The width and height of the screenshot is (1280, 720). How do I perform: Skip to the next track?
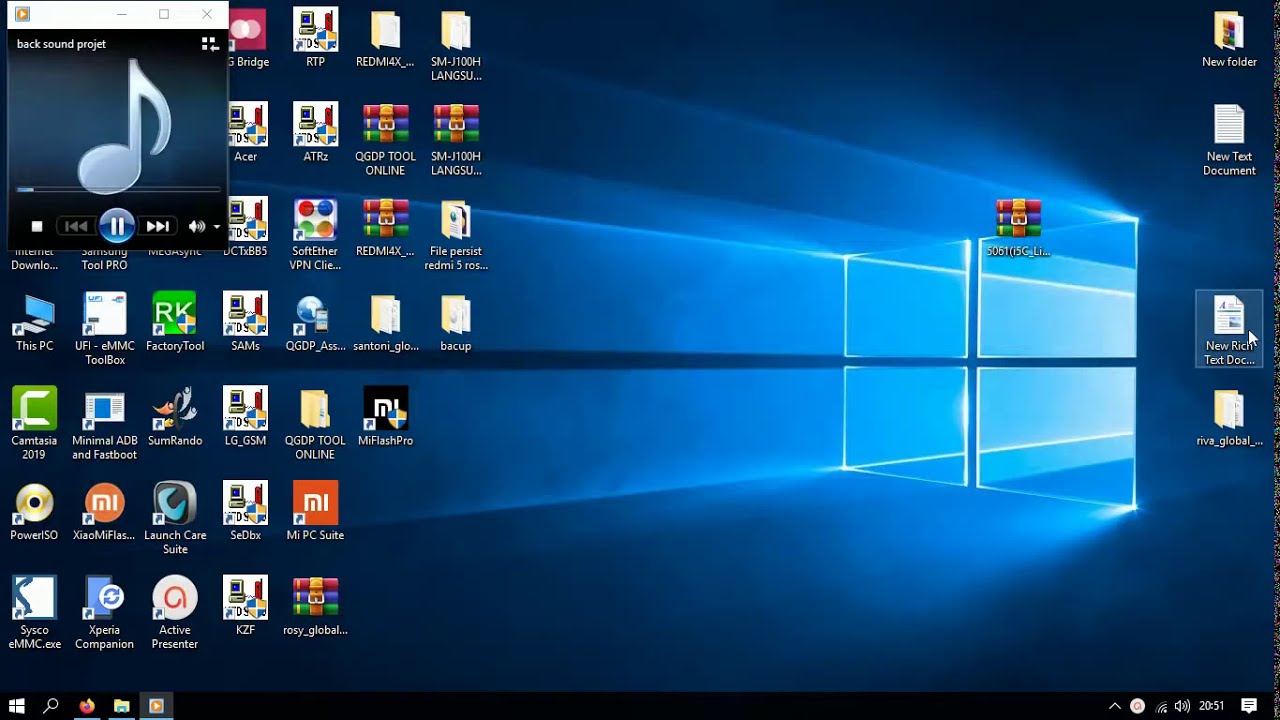[x=157, y=227]
